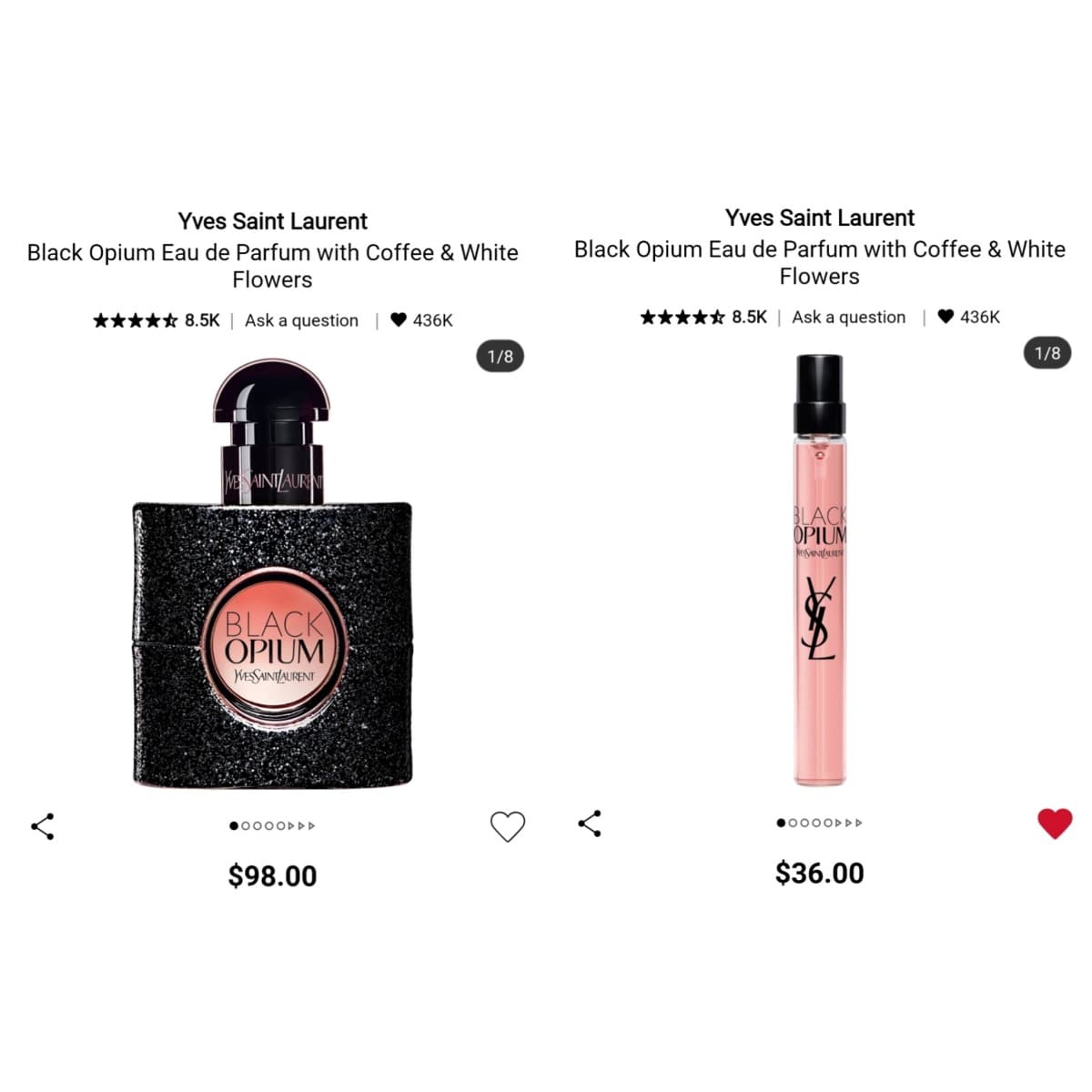
Task: Open Yves Saint Laurent brand link on left
Action: click(273, 221)
